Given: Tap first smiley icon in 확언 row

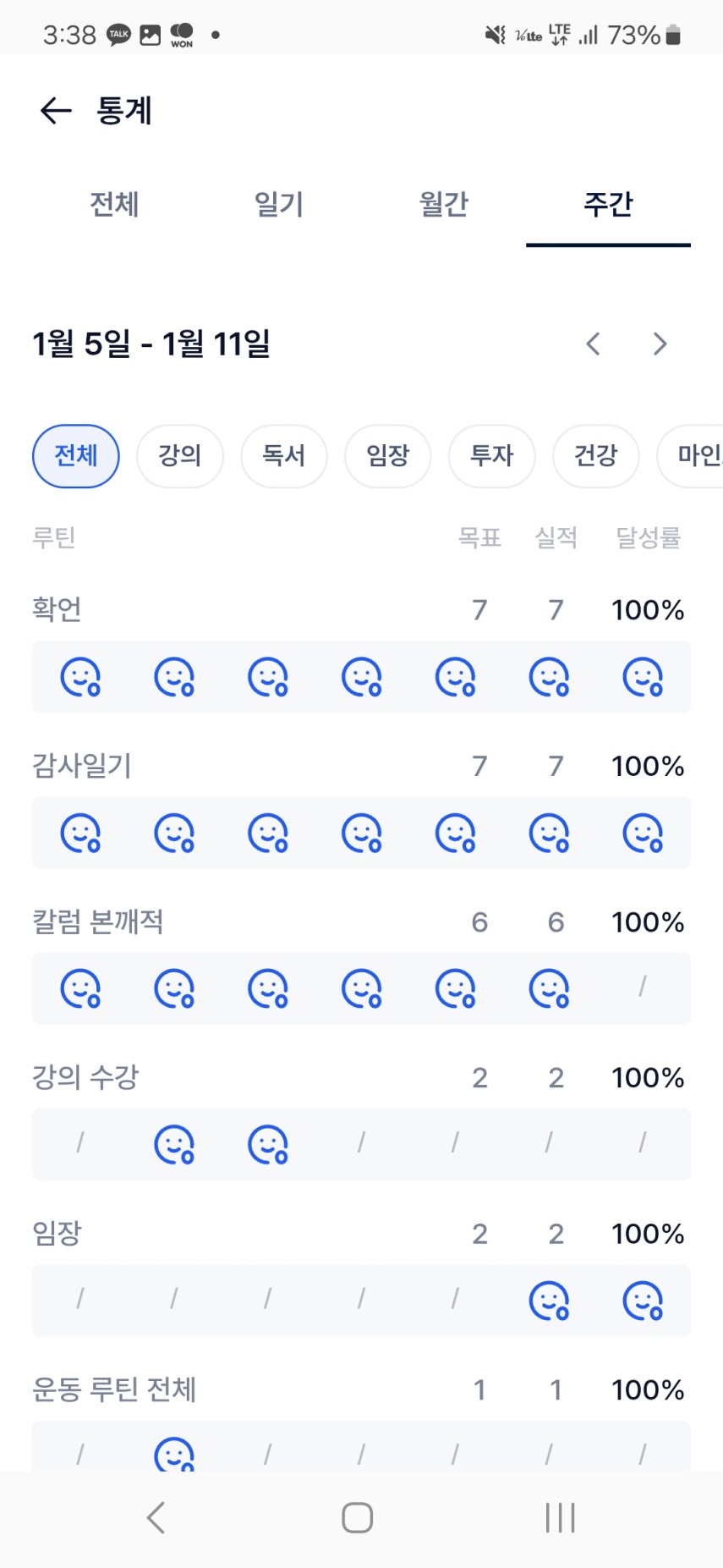Looking at the screenshot, I should (x=80, y=677).
